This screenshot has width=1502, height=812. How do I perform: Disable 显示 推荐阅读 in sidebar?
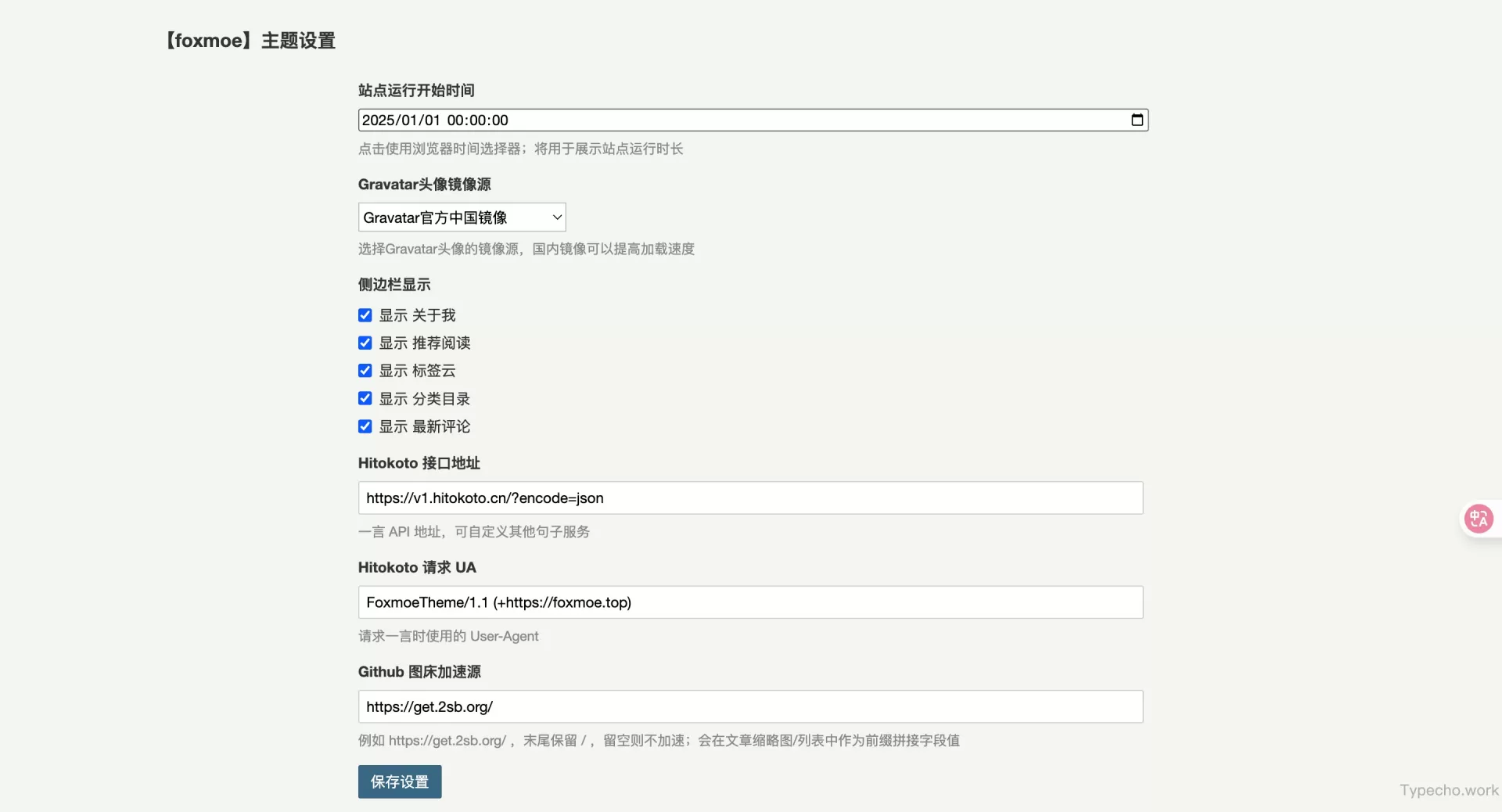pos(365,343)
